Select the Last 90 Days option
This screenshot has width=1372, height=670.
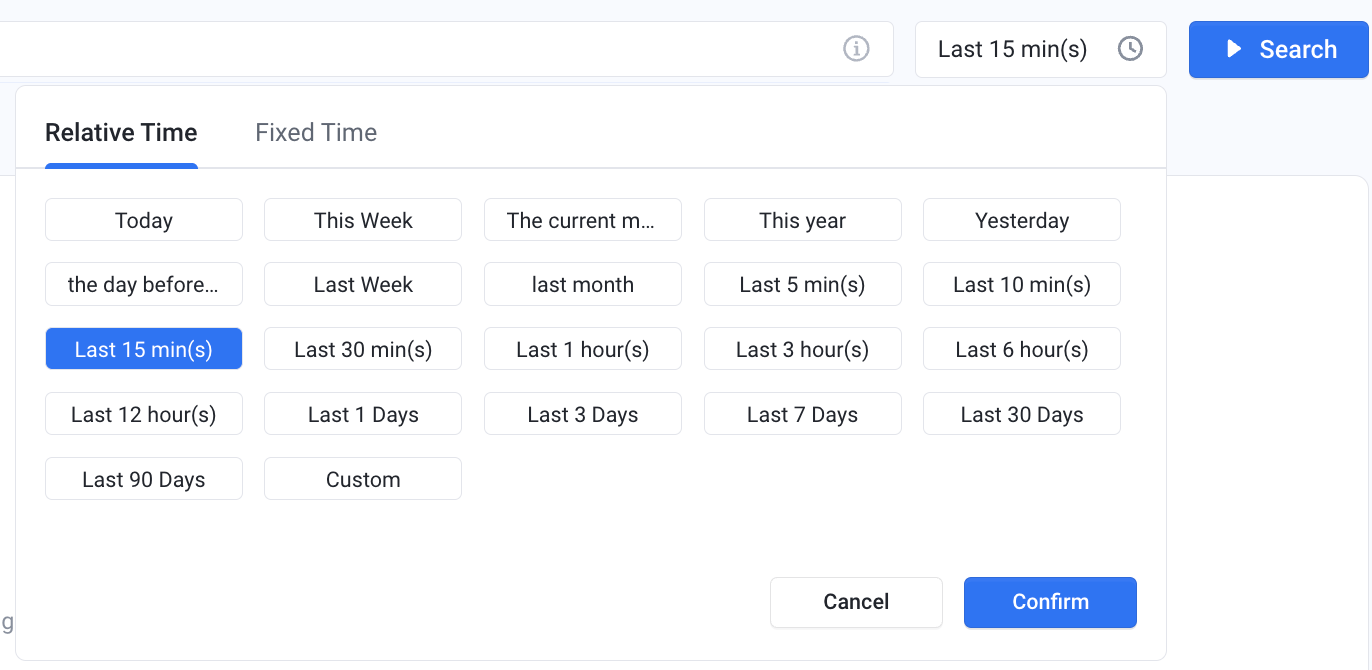tap(144, 479)
